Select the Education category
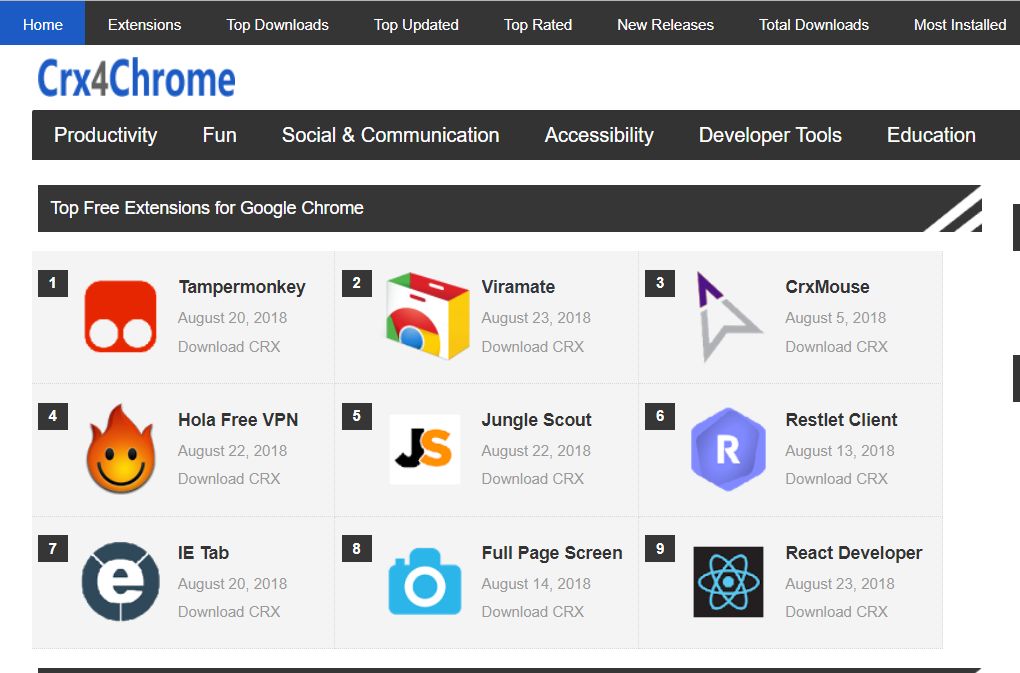The height and width of the screenshot is (673, 1020). [x=931, y=135]
